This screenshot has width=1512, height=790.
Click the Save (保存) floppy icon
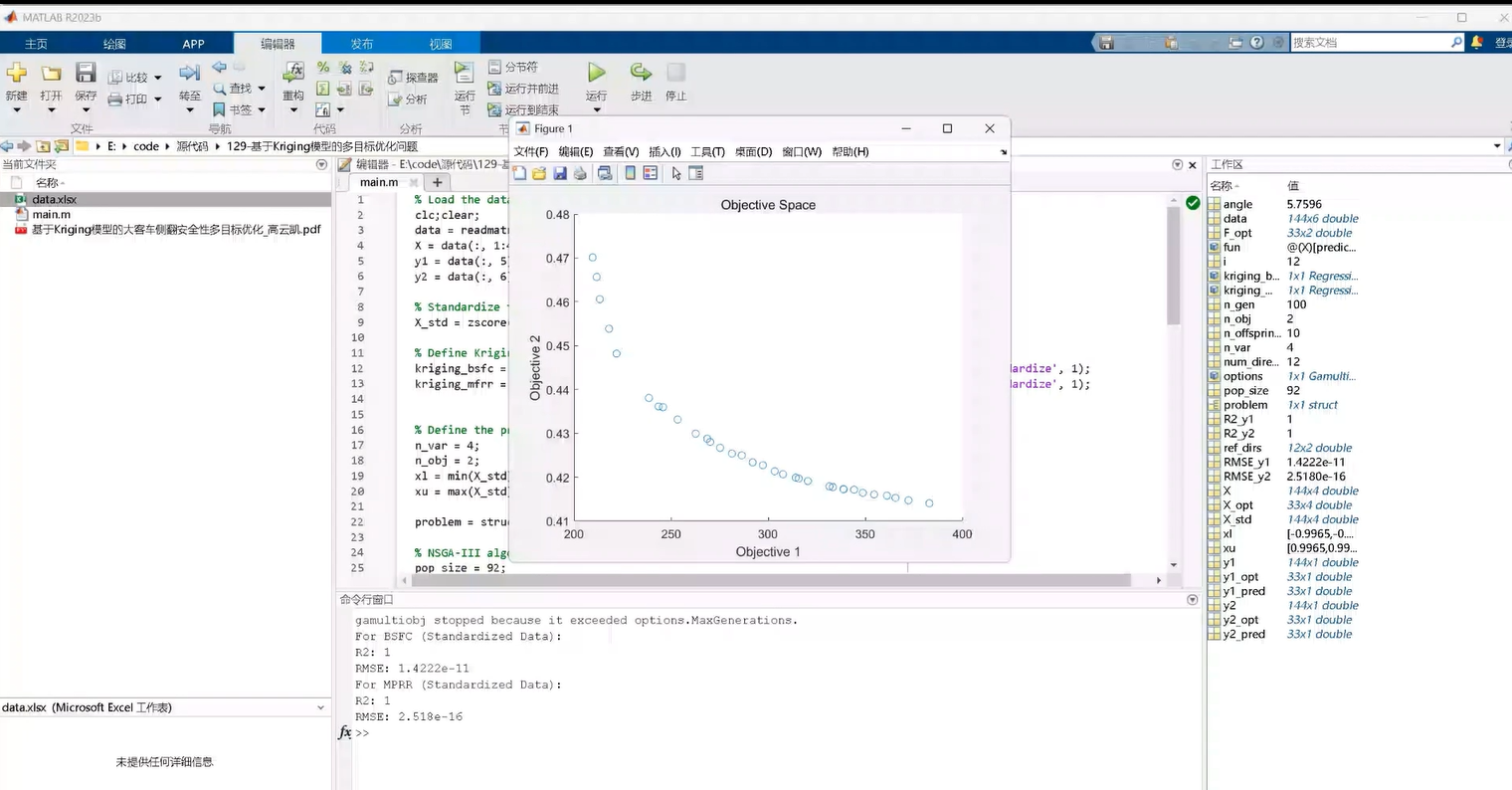click(86, 73)
